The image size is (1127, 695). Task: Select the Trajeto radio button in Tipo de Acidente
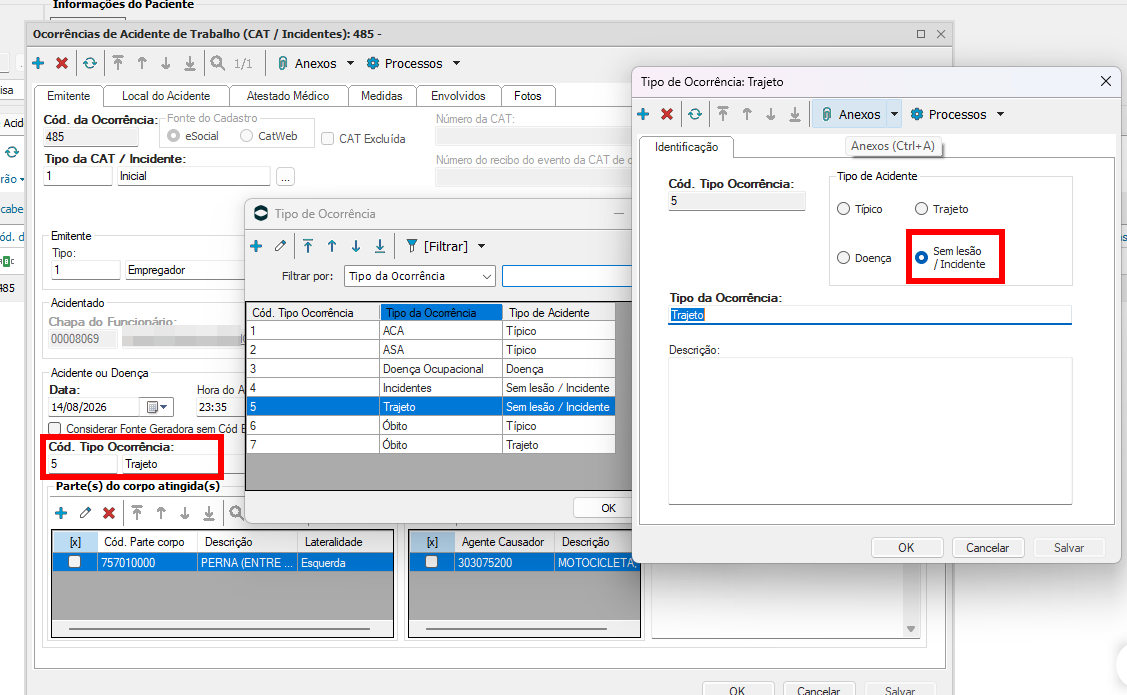point(921,209)
